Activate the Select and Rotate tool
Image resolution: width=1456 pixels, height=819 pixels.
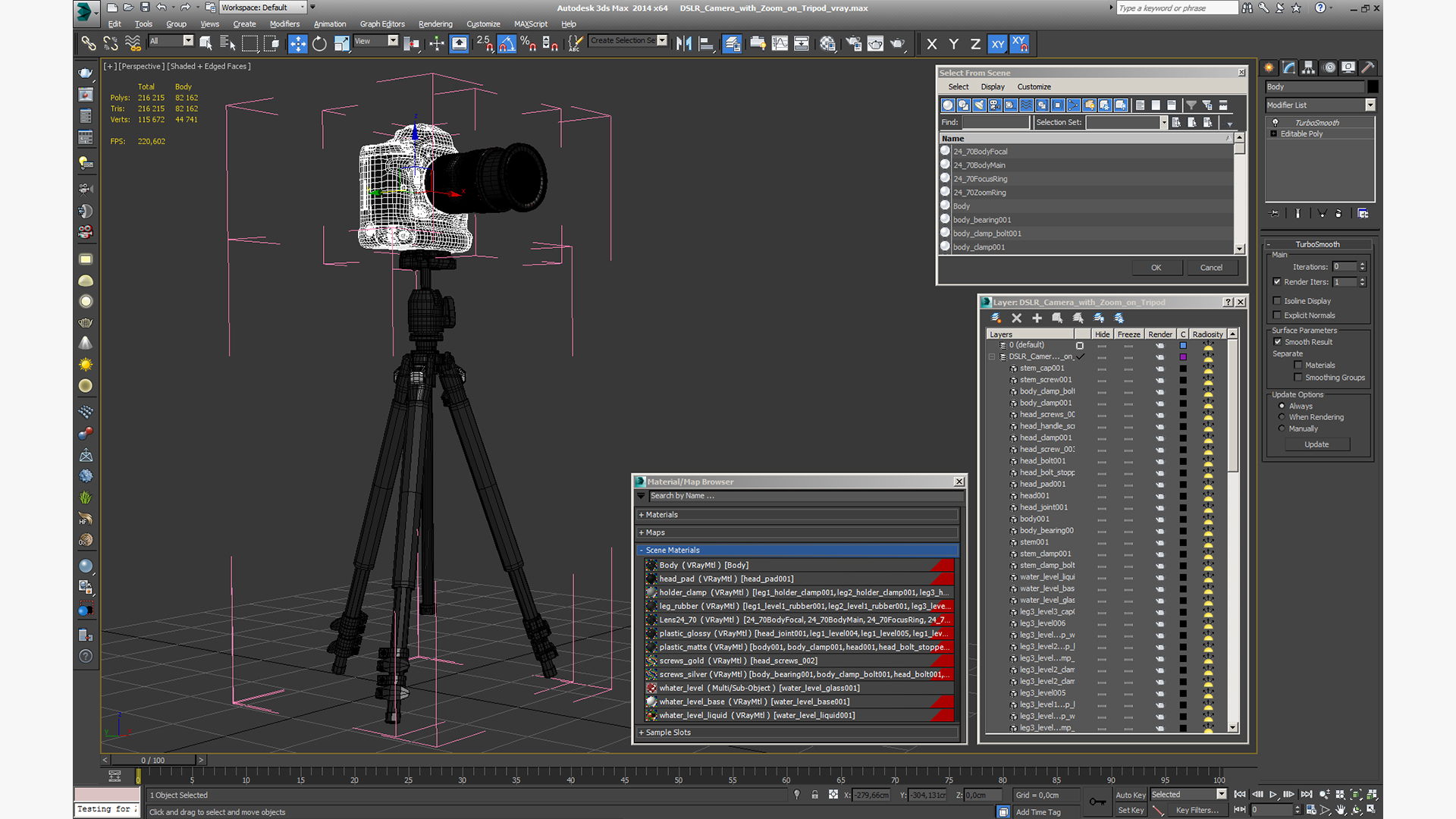coord(319,43)
